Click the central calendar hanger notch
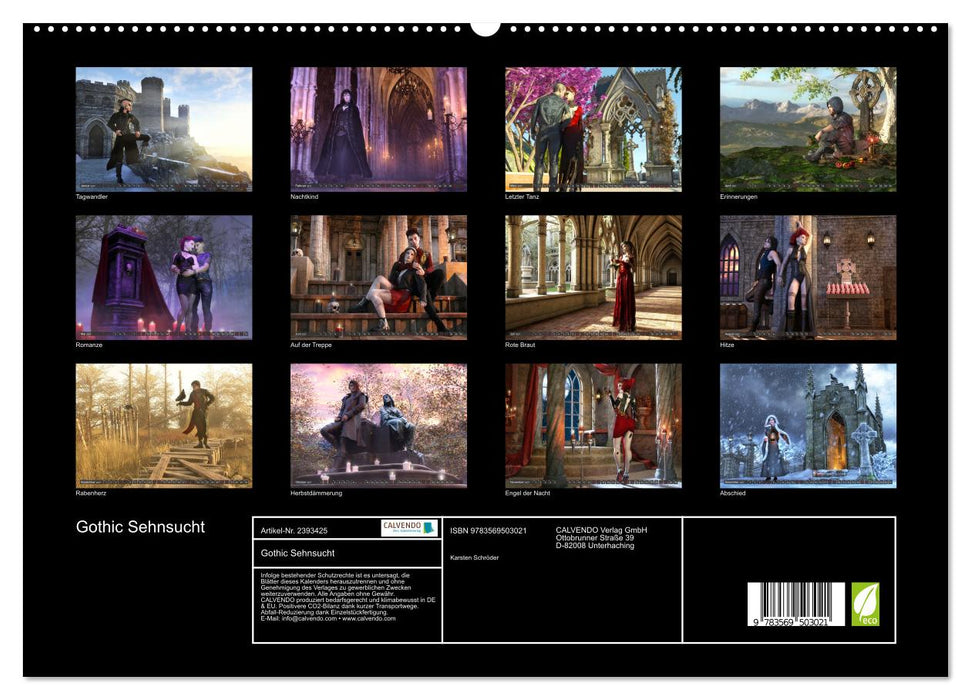Screen dimensions: 971x700 point(485,28)
